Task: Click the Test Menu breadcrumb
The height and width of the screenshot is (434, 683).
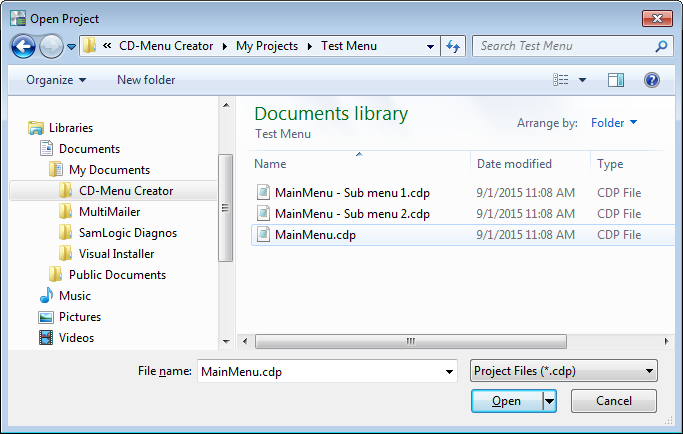Action: (x=349, y=46)
